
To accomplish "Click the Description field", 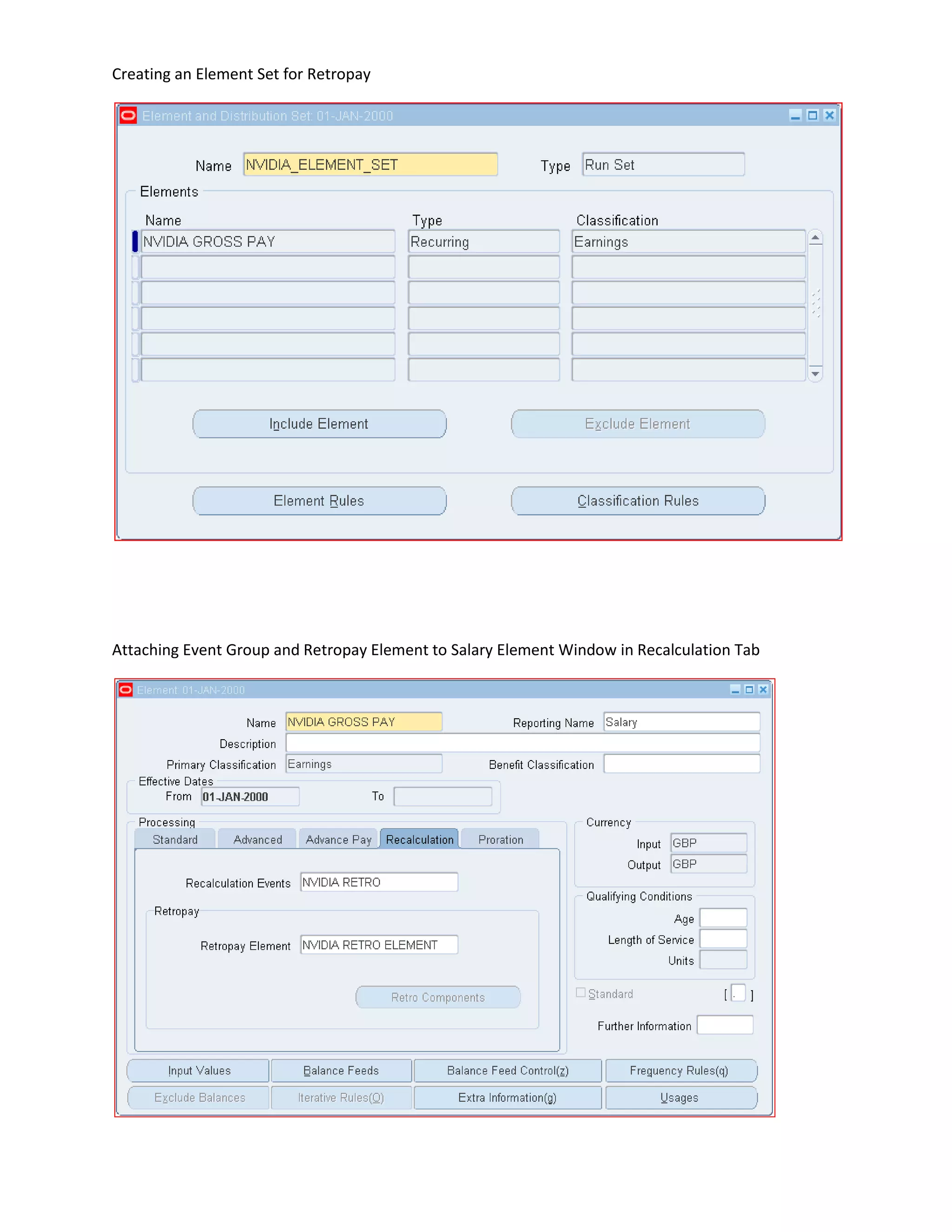I will coord(523,743).
